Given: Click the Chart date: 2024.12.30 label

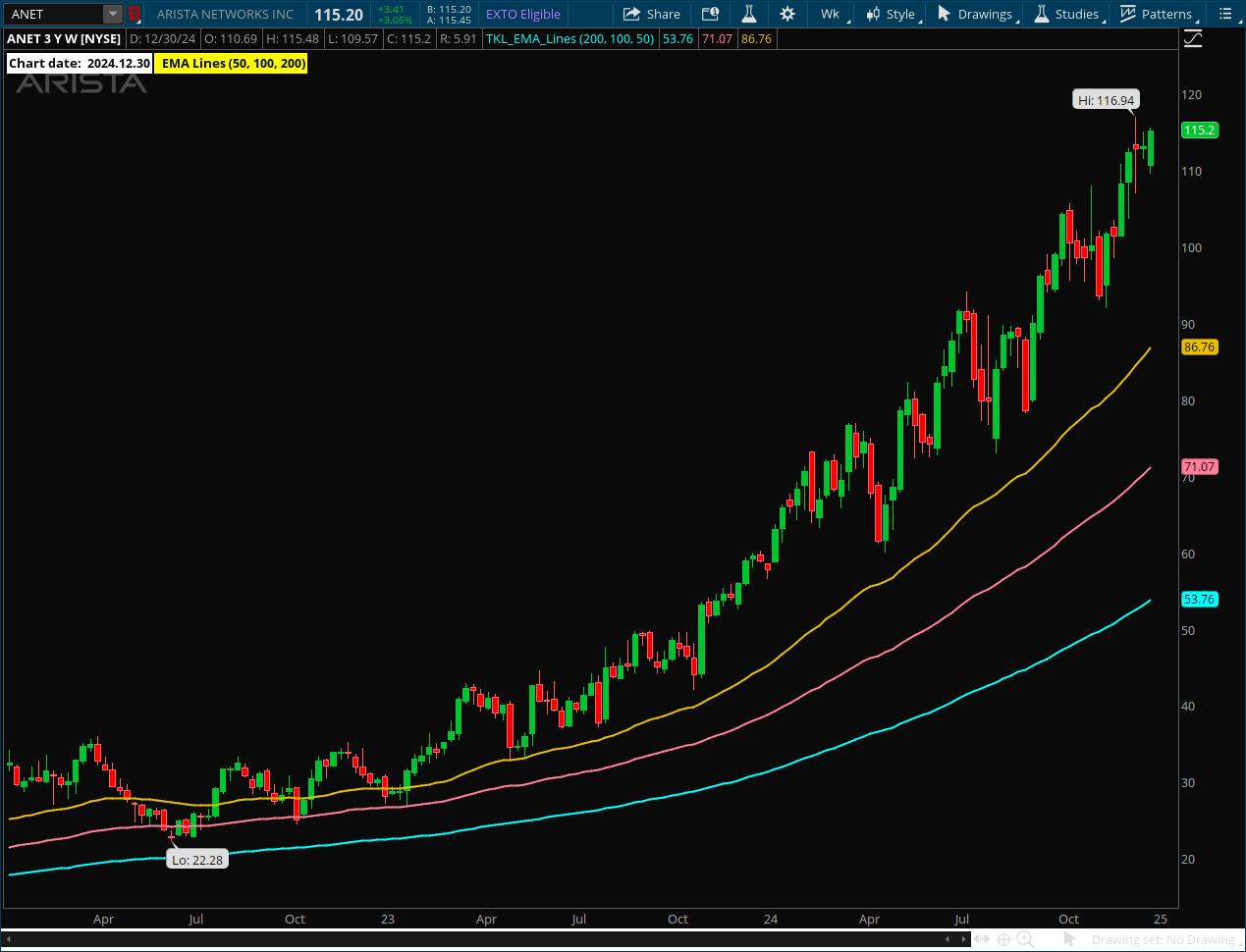Looking at the screenshot, I should coord(80,63).
